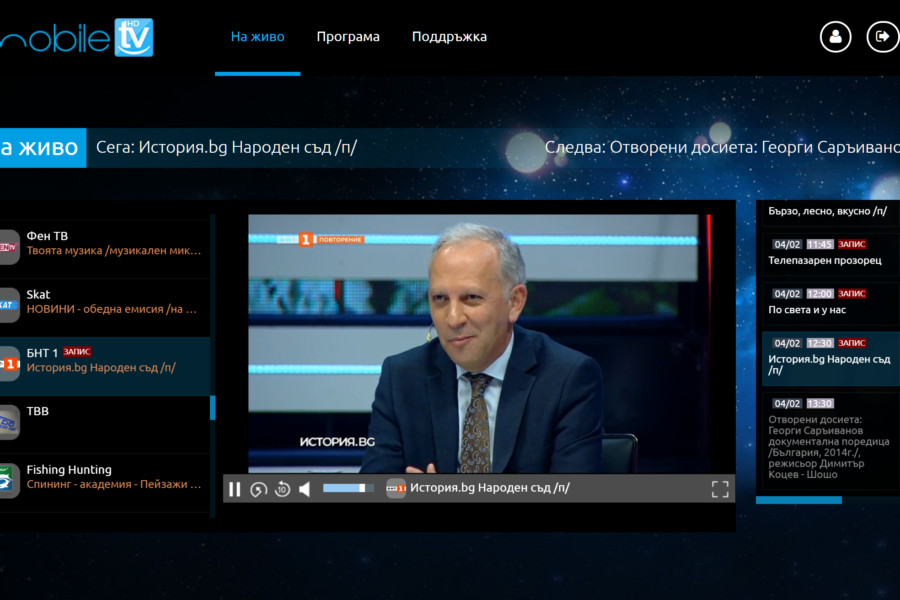The width and height of the screenshot is (900, 600).
Task: Pause the live video playback
Action: point(235,489)
